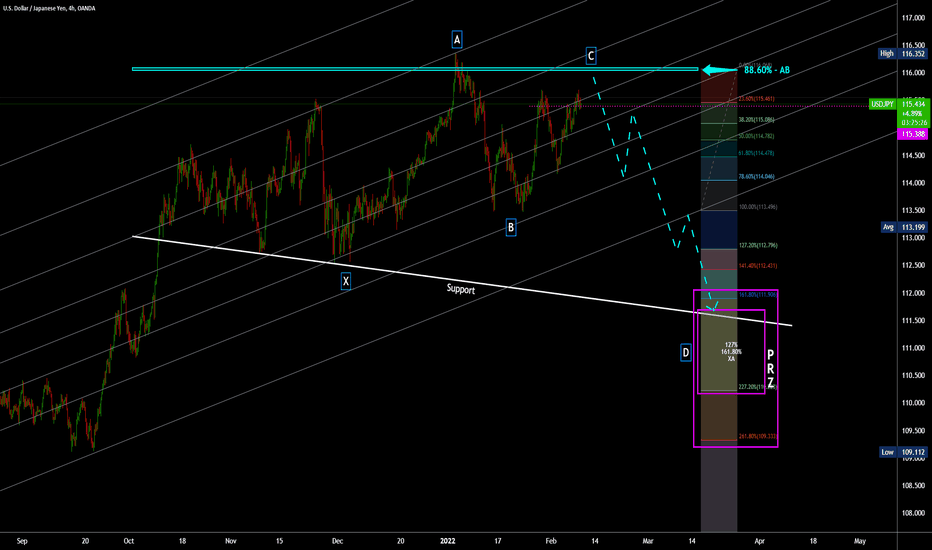This screenshot has width=932, height=550.
Task: Click the Support trendline label
Action: pyautogui.click(x=461, y=289)
